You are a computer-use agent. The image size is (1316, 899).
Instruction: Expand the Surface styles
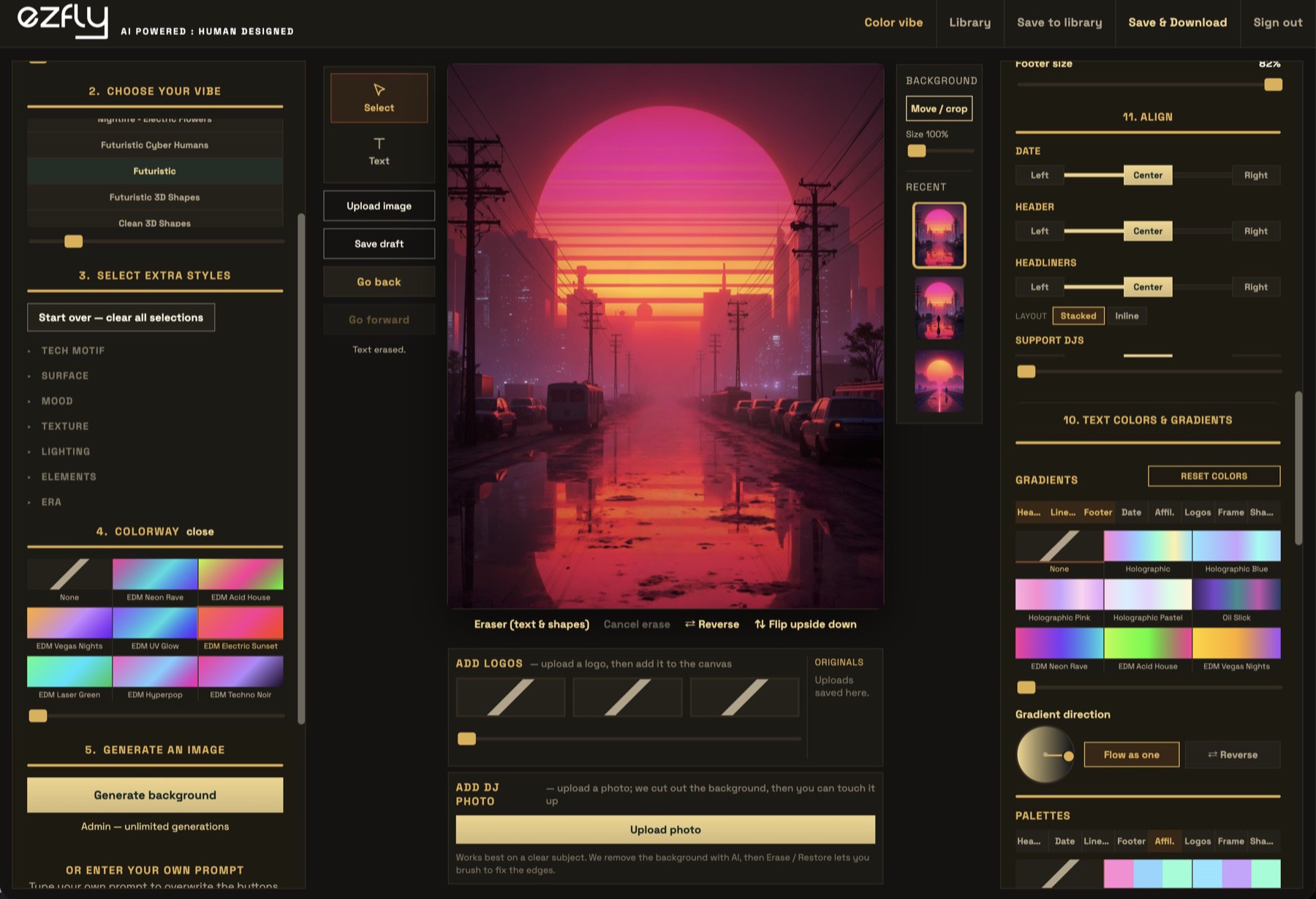click(65, 376)
